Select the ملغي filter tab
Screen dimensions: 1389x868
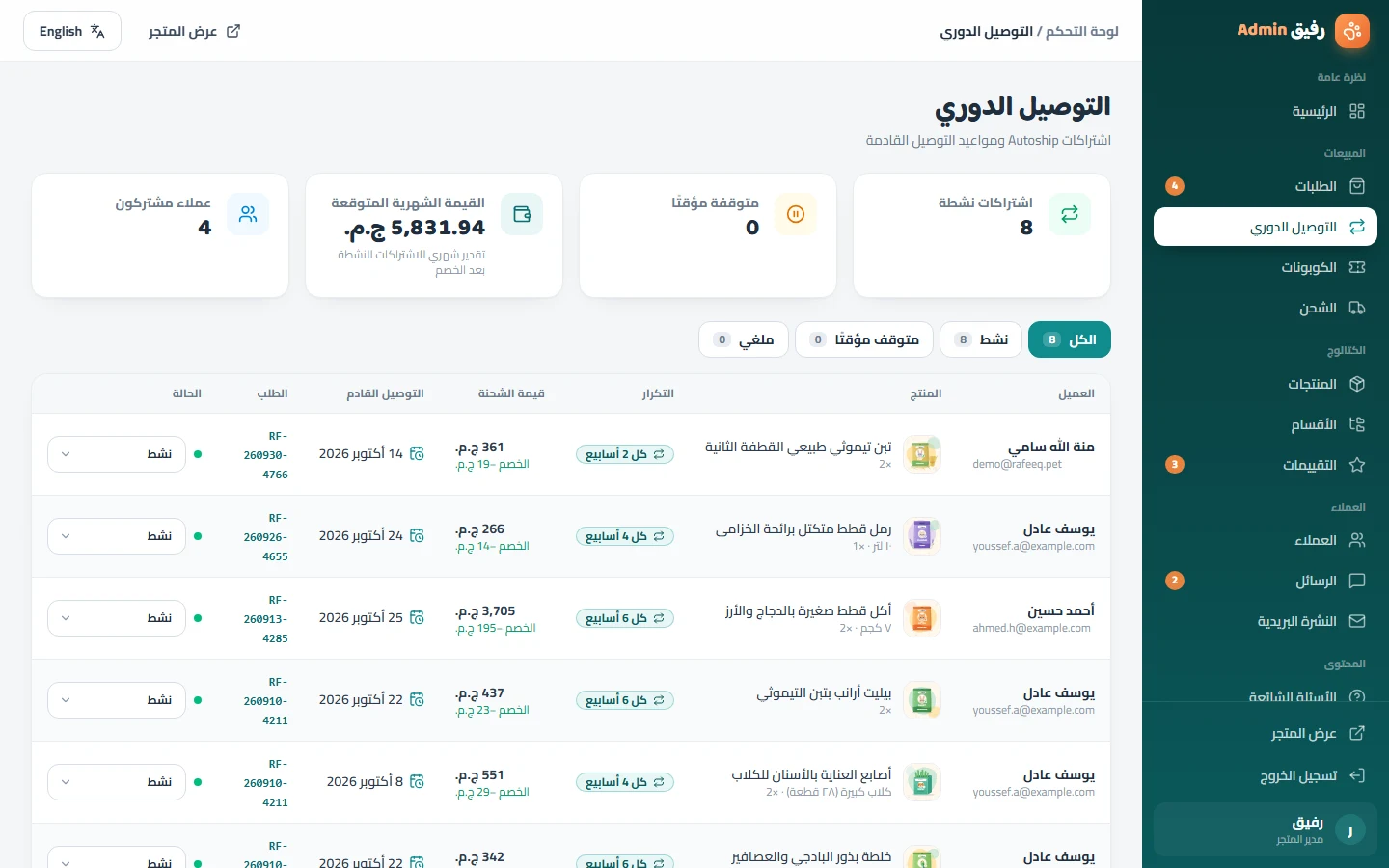coord(744,339)
